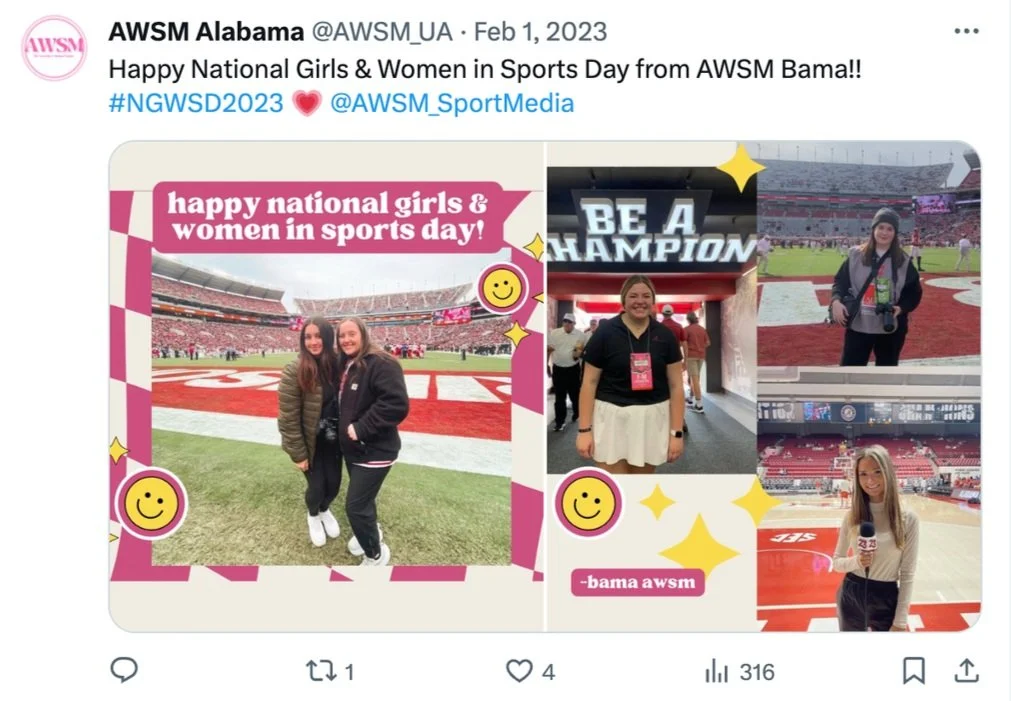Open the three-dot more options menu
The height and width of the screenshot is (701, 1011).
pos(967,30)
